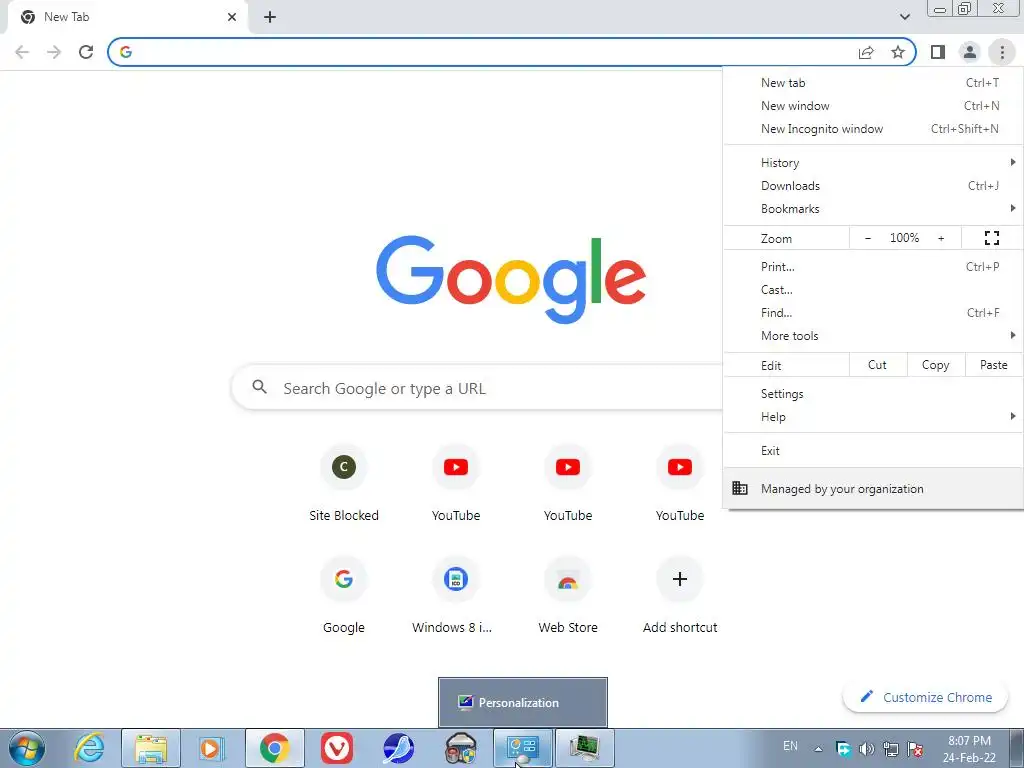Open the Site Blocked shortcut
The height and width of the screenshot is (768, 1024).
344,482
